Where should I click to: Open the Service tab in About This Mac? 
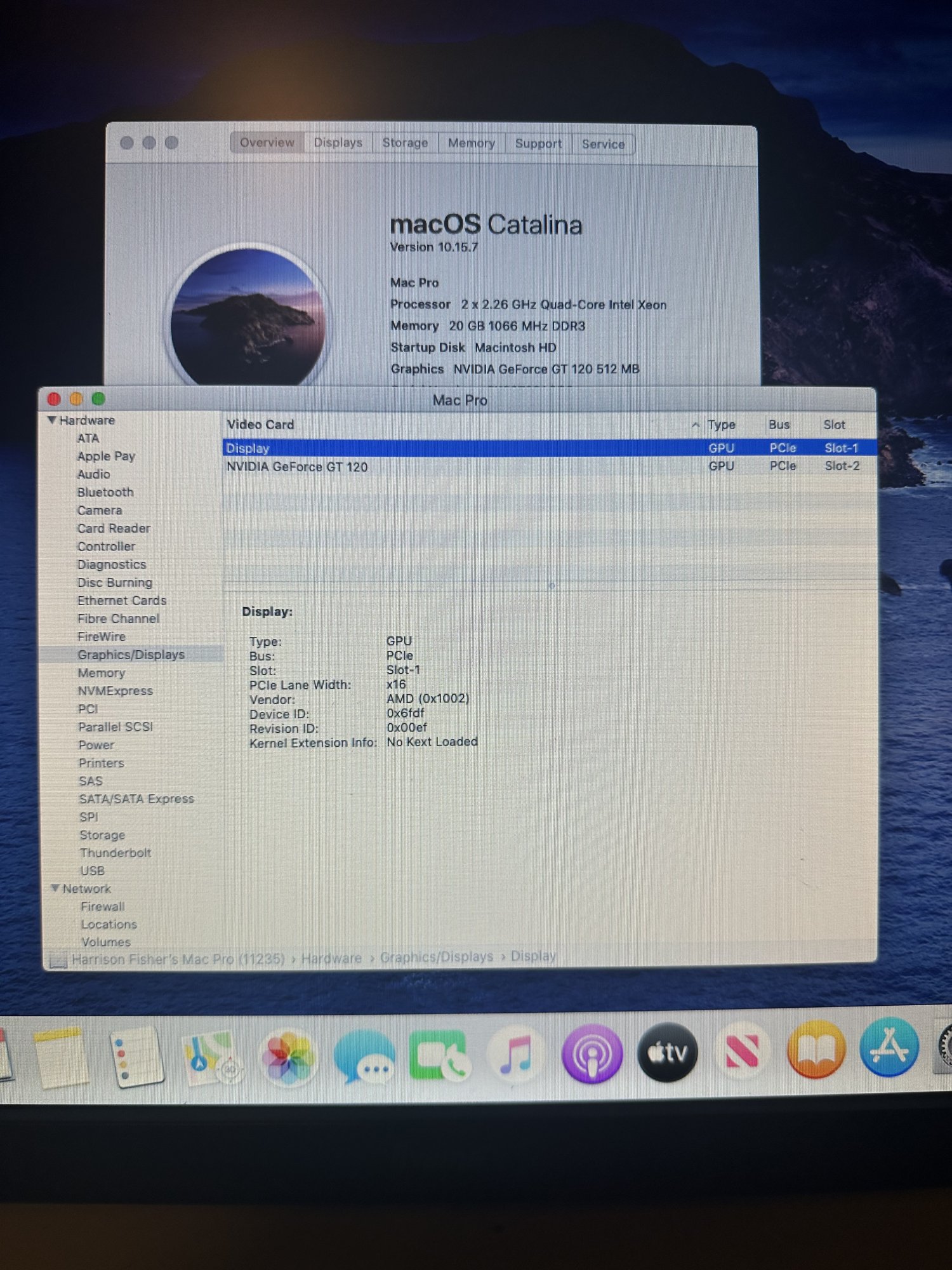tap(604, 145)
